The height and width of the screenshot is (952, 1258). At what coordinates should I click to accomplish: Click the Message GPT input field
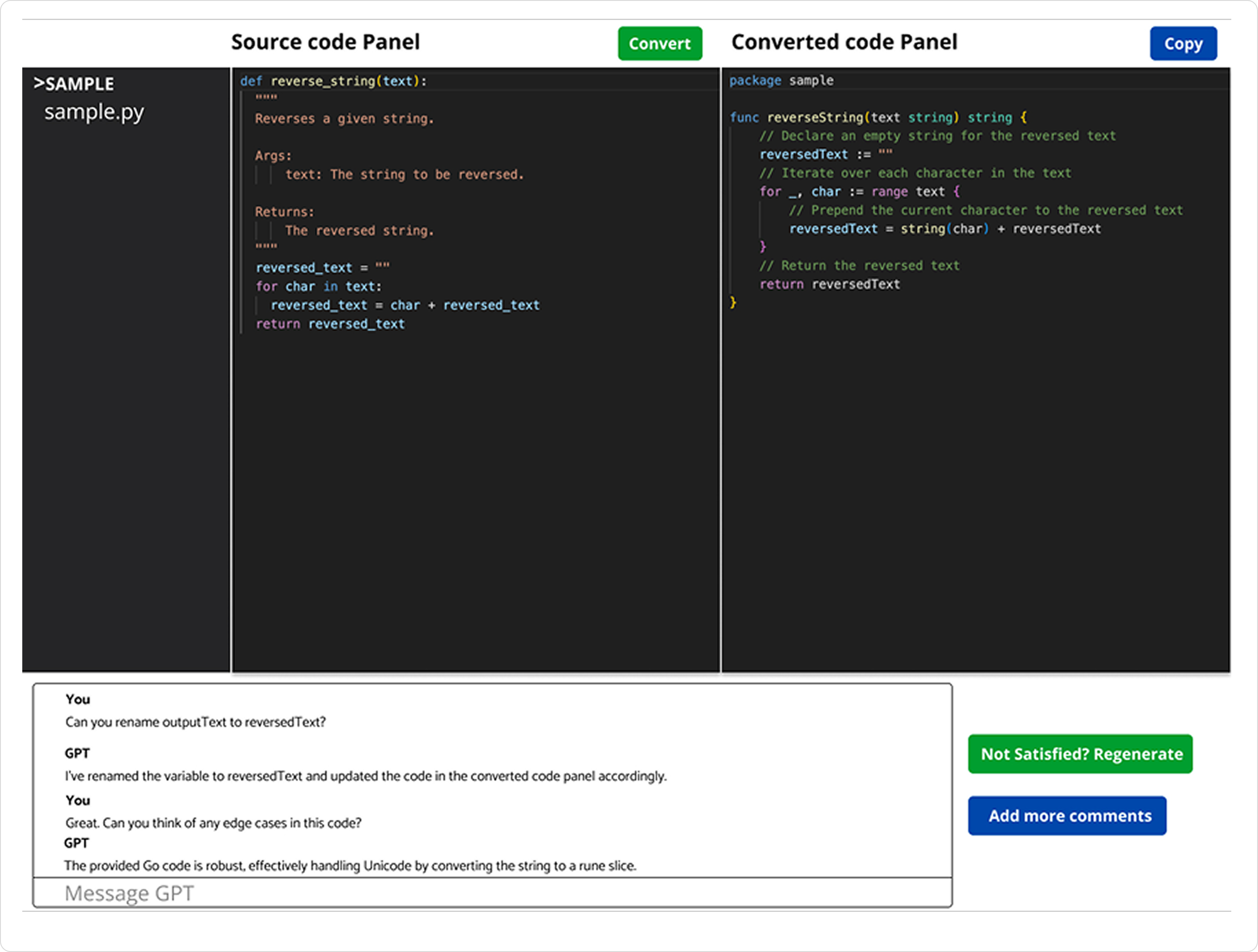(x=492, y=893)
